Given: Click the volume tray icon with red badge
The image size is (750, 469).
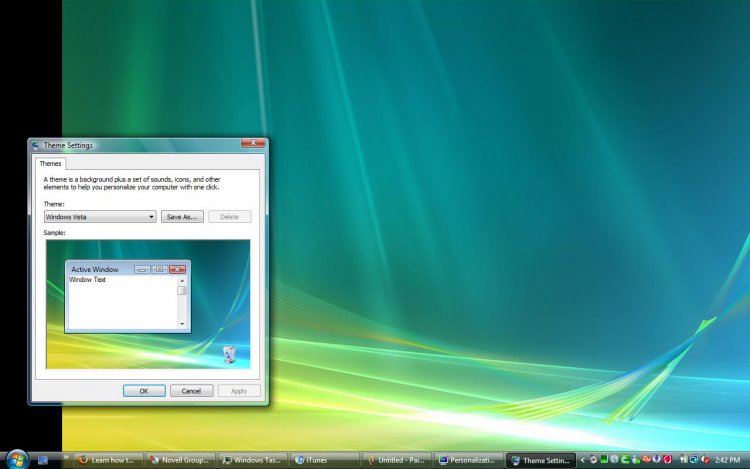Looking at the screenshot, I should (705, 460).
